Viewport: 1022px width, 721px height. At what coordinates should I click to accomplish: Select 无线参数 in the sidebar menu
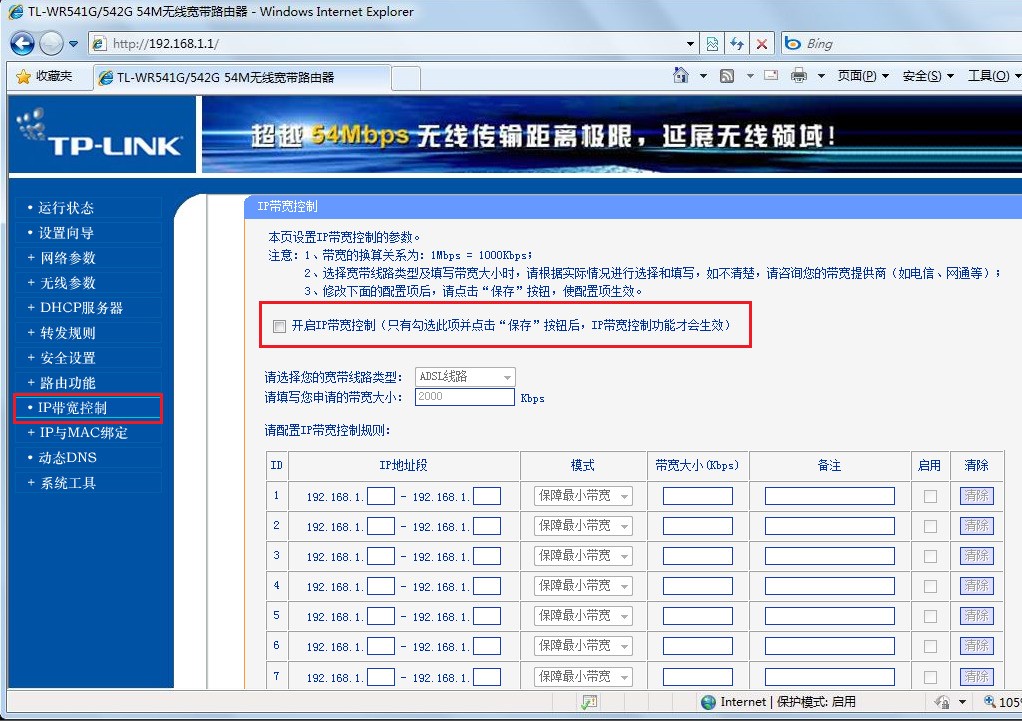[x=65, y=282]
